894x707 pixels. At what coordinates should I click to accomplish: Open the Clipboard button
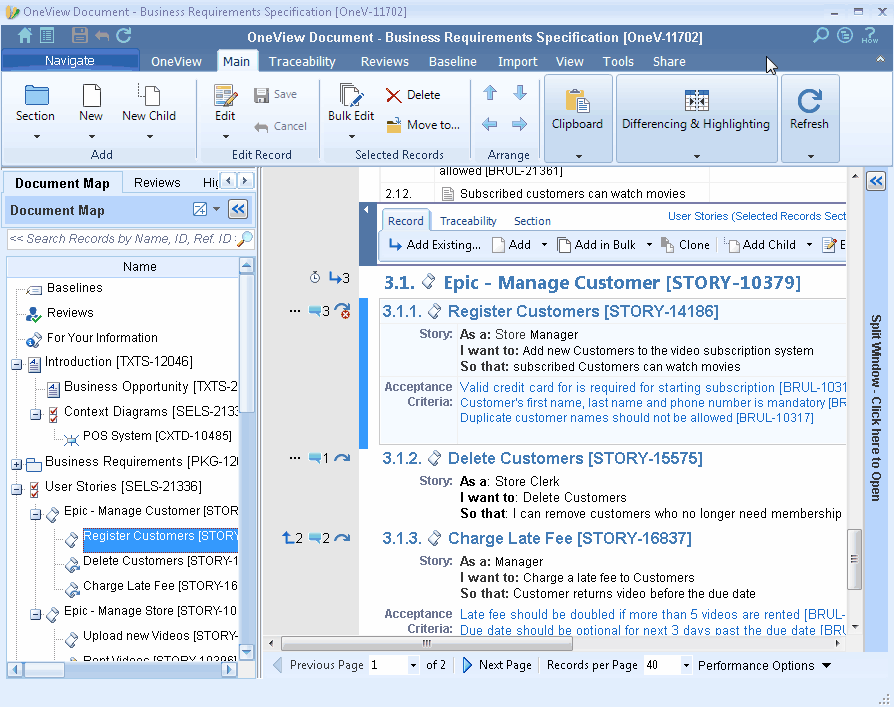[578, 118]
